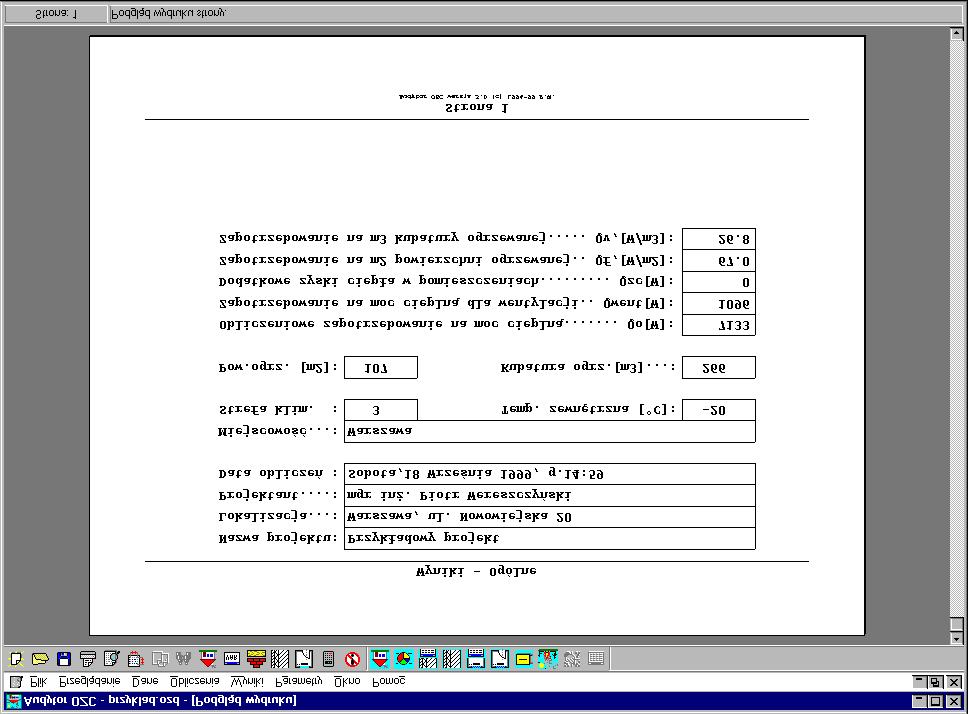This screenshot has width=968, height=714.
Task: Click the 'Strona 1' page footer text
Action: (x=476, y=108)
